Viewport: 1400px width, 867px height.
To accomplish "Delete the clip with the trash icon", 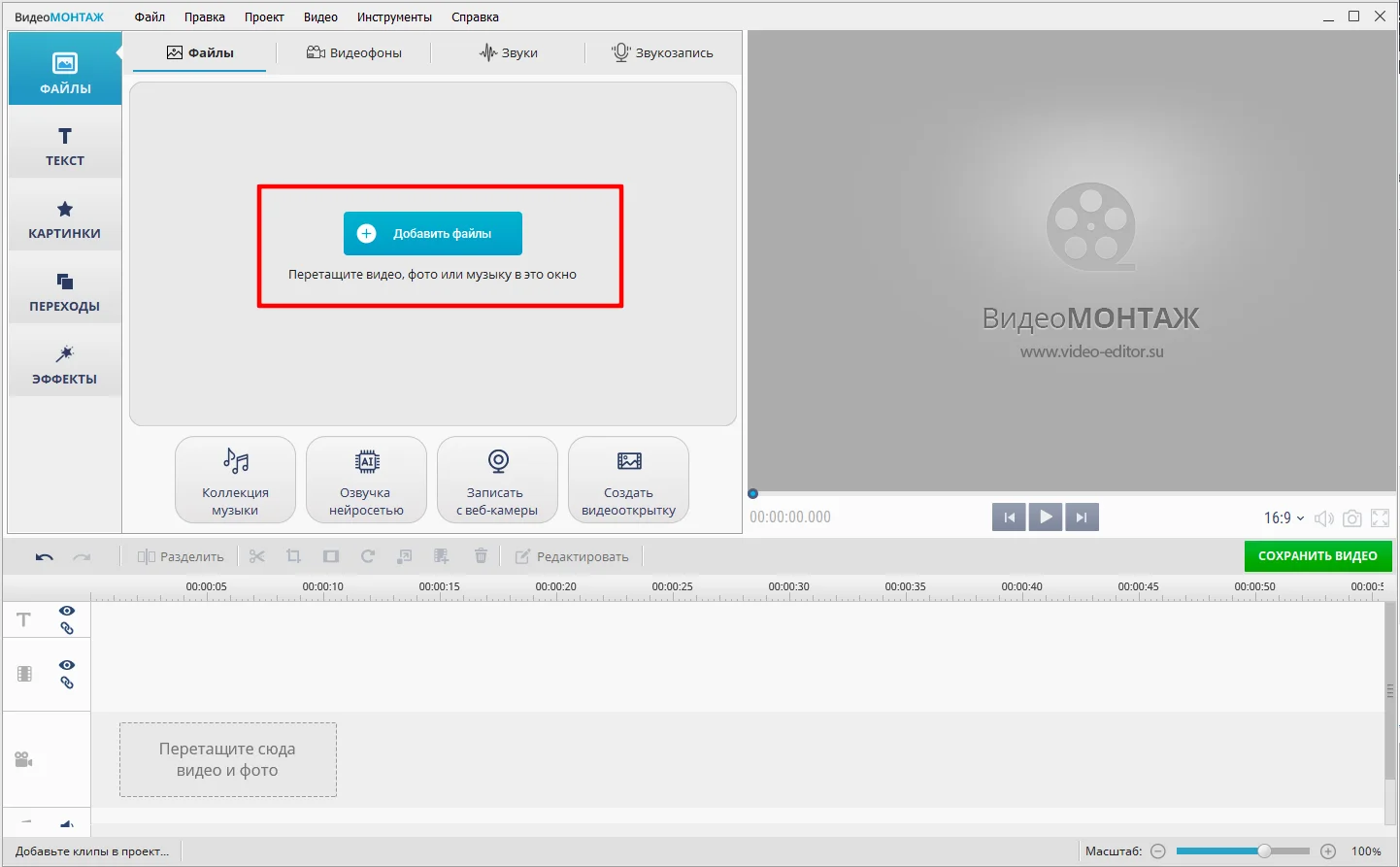I will point(481,556).
